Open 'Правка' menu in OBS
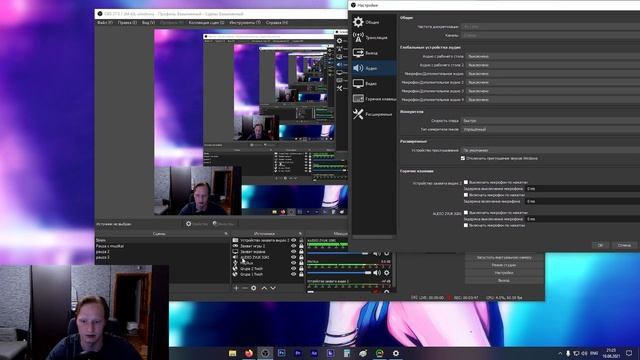This screenshot has width=640, height=360. 127,22
